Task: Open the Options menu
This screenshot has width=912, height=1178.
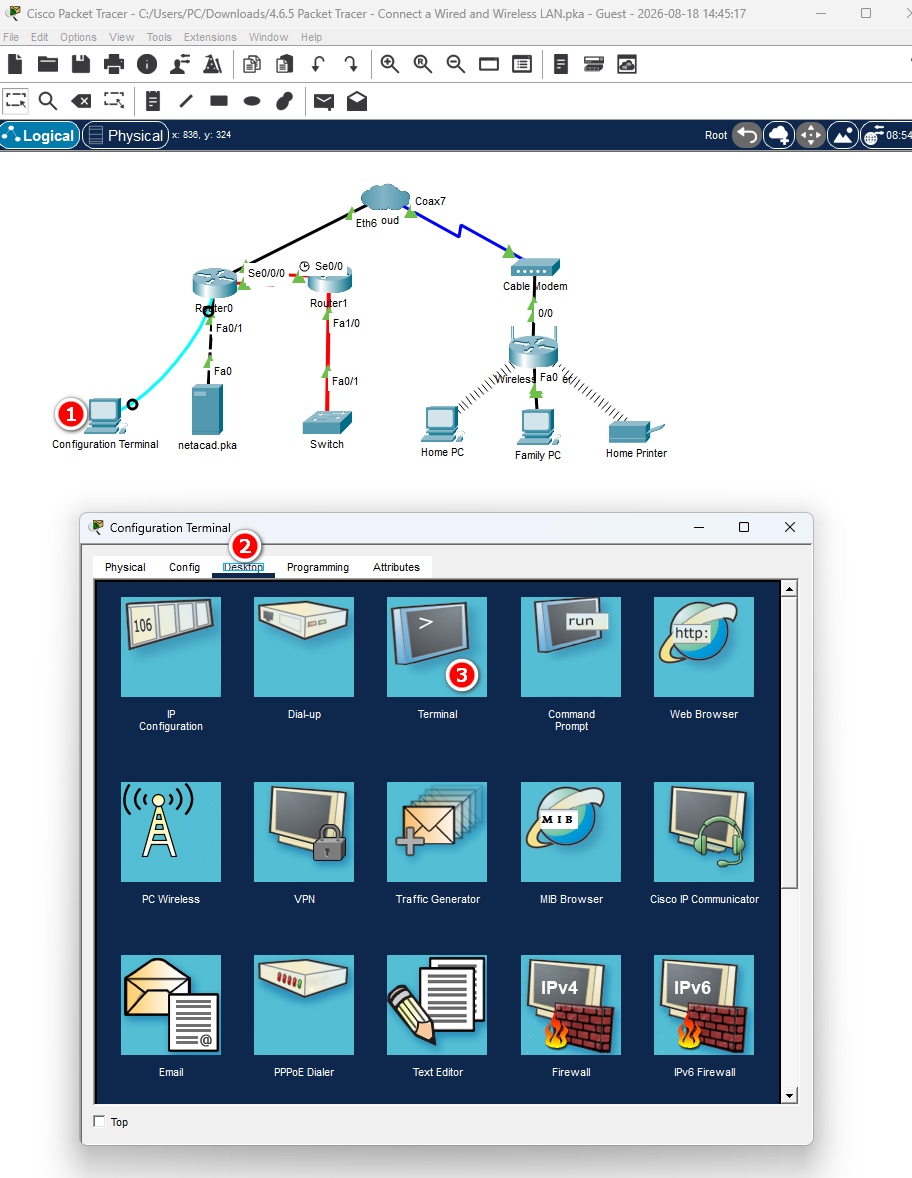Action: (x=78, y=37)
